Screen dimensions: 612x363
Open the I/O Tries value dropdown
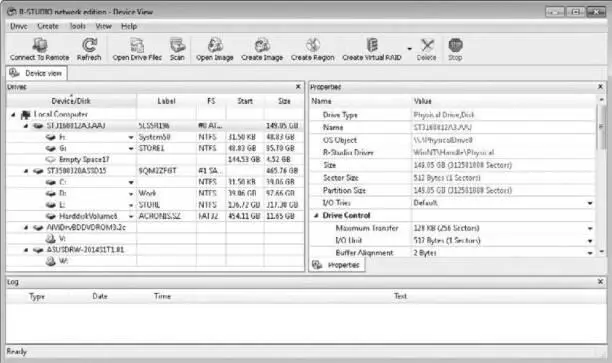590,203
